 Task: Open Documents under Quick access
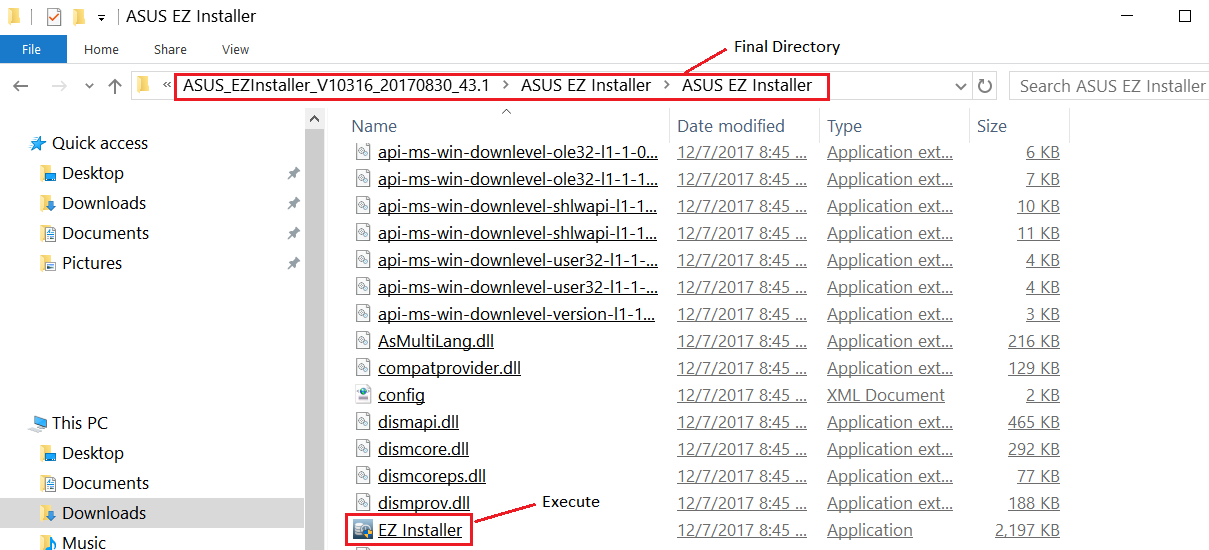click(x=105, y=233)
